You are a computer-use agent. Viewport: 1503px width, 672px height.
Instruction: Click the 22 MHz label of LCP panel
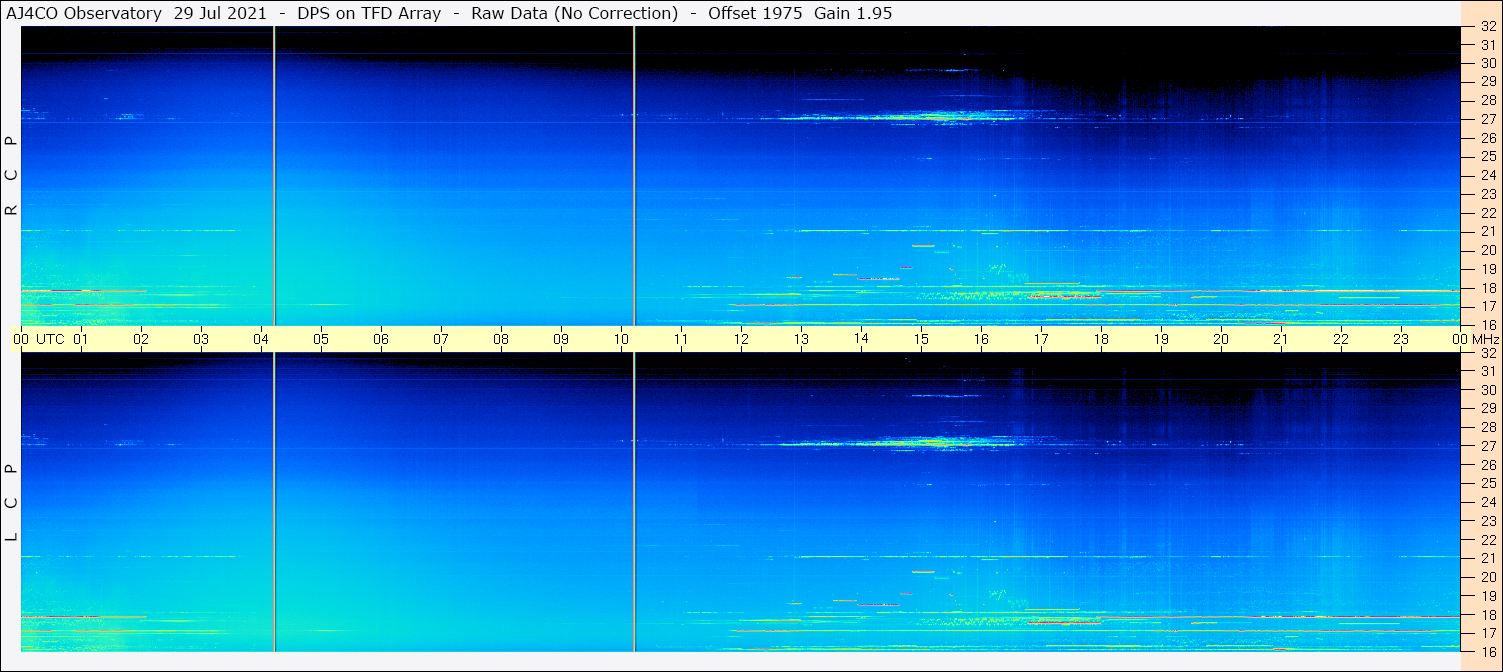click(1487, 539)
